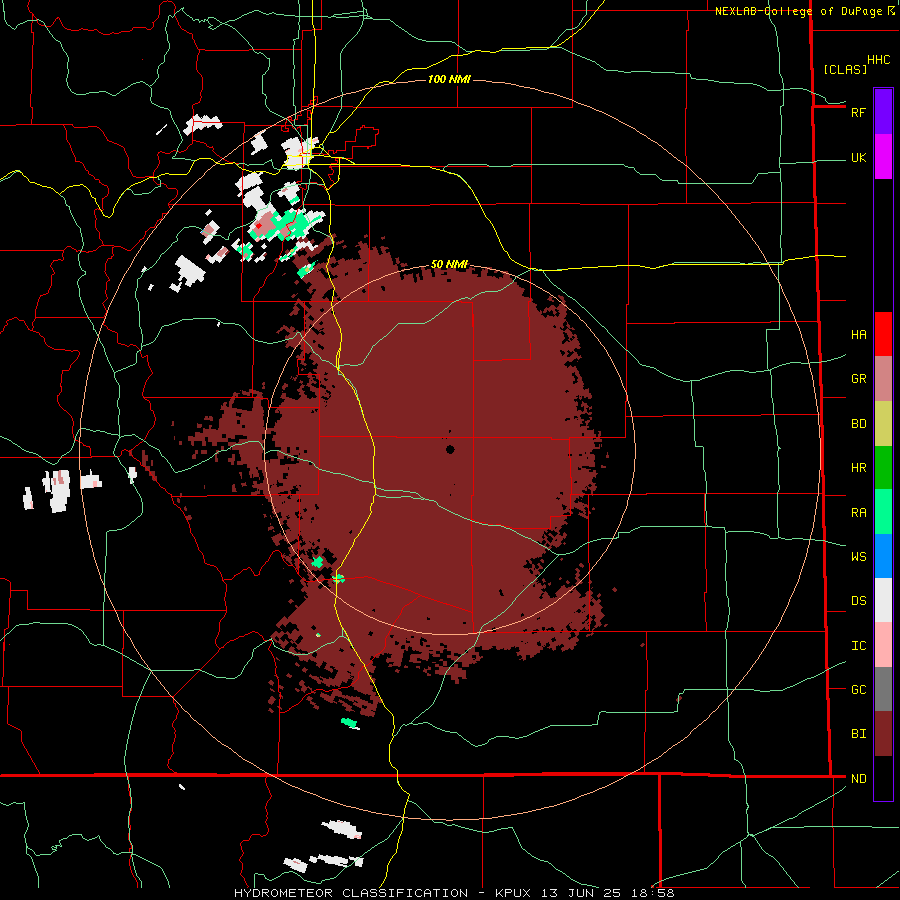Click the UK legend label

[858, 157]
